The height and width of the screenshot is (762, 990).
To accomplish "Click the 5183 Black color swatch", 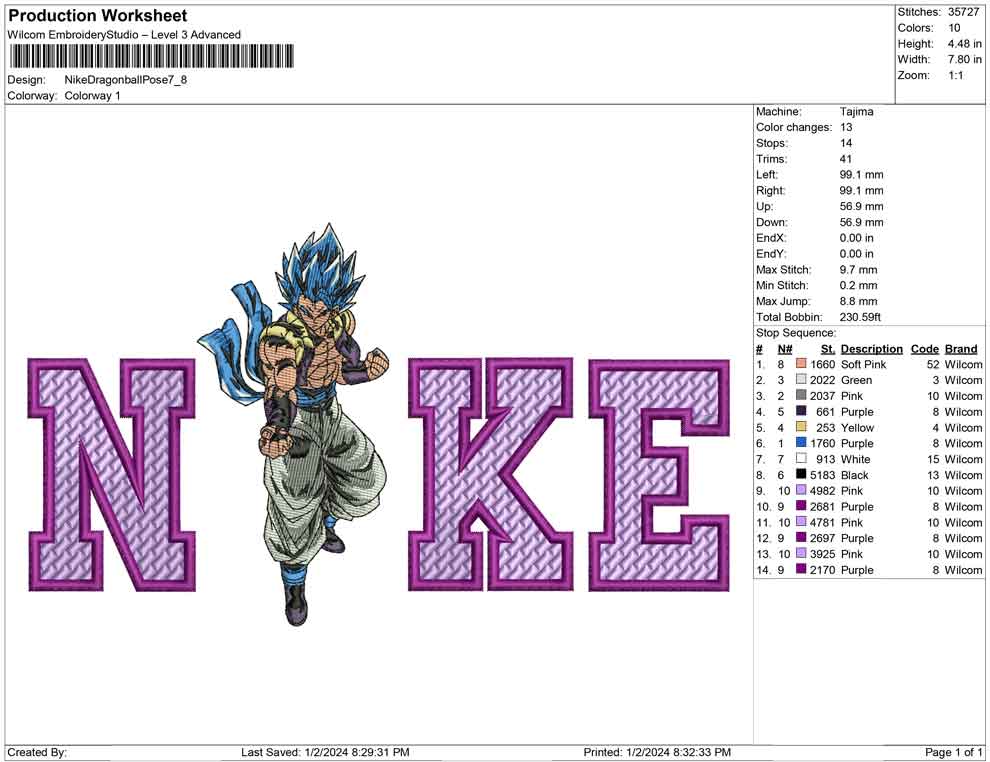I will tap(801, 474).
